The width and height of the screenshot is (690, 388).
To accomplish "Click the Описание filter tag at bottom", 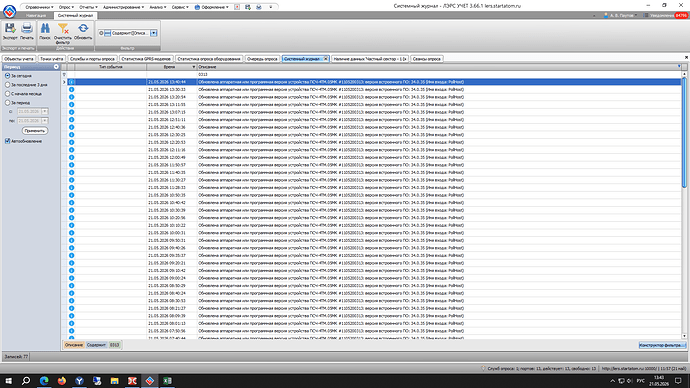I will (x=73, y=345).
